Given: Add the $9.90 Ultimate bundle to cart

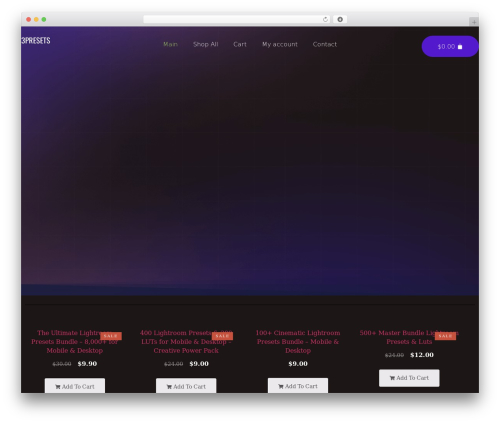Looking at the screenshot, I should click(x=75, y=386).
